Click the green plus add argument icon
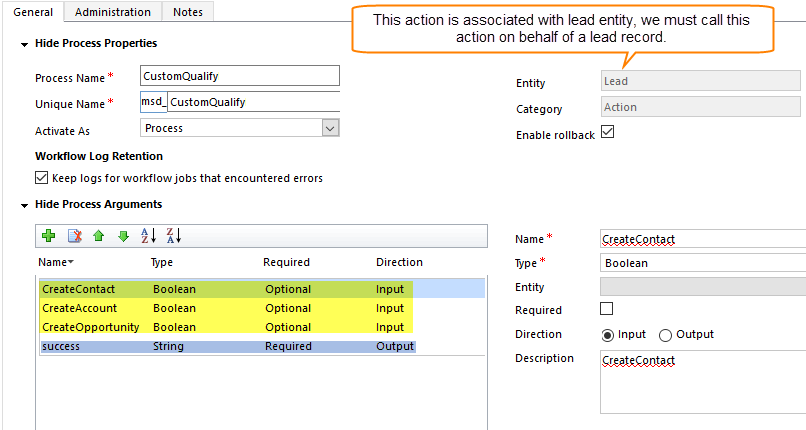This screenshot has height=430, width=806. click(48, 236)
